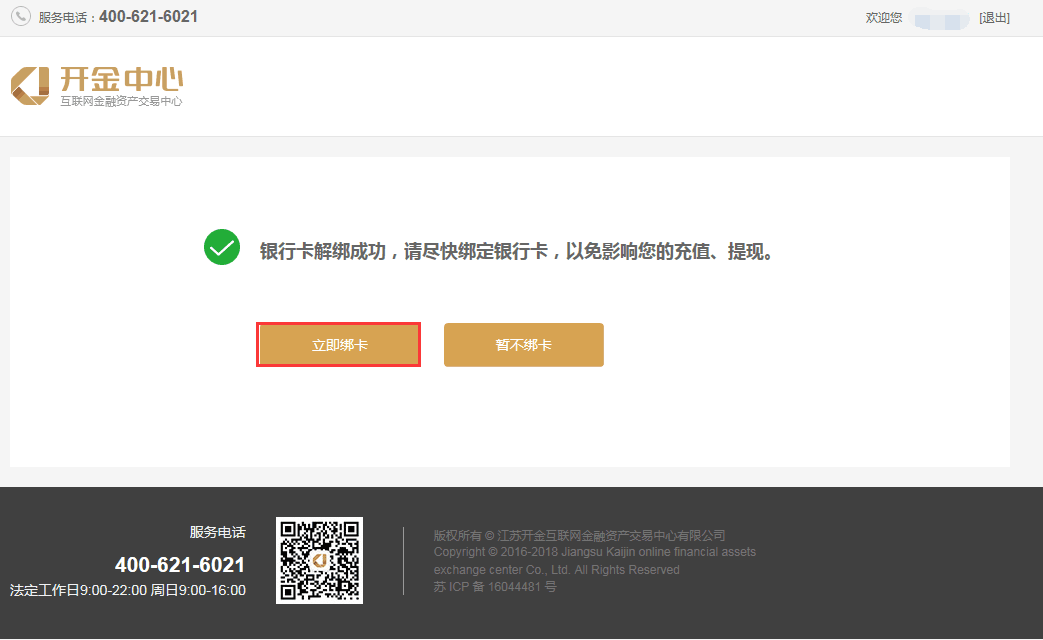Click the 版权所有 copyright line
Viewport: 1043px width, 640px height.
click(579, 535)
